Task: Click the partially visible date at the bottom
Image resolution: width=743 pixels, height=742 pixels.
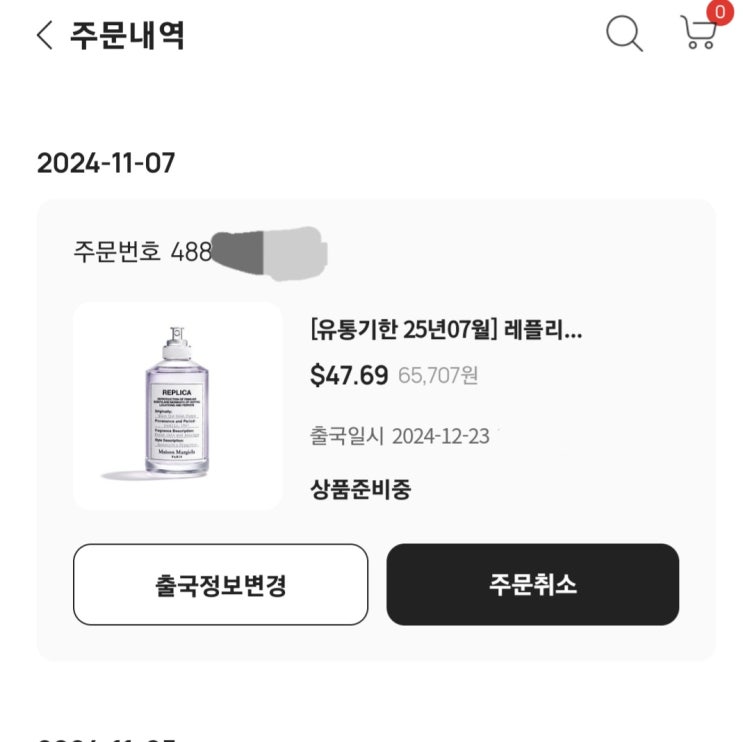Action: (x=105, y=737)
